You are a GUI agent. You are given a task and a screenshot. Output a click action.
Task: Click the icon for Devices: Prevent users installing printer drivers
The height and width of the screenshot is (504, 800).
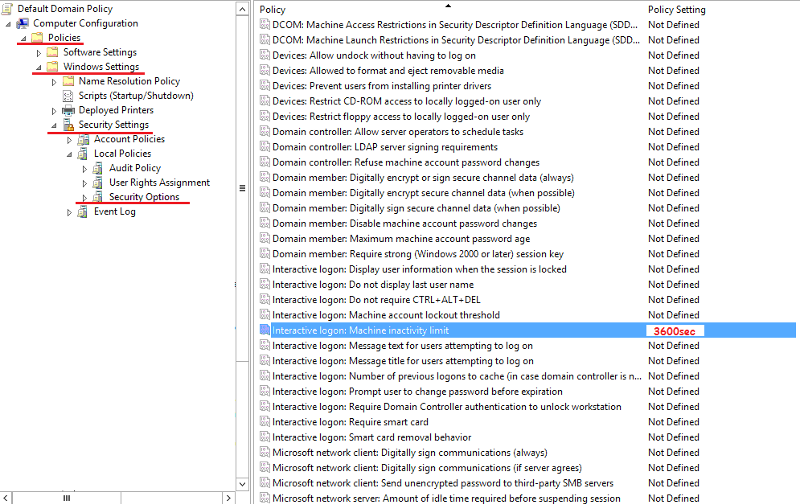(x=265, y=85)
